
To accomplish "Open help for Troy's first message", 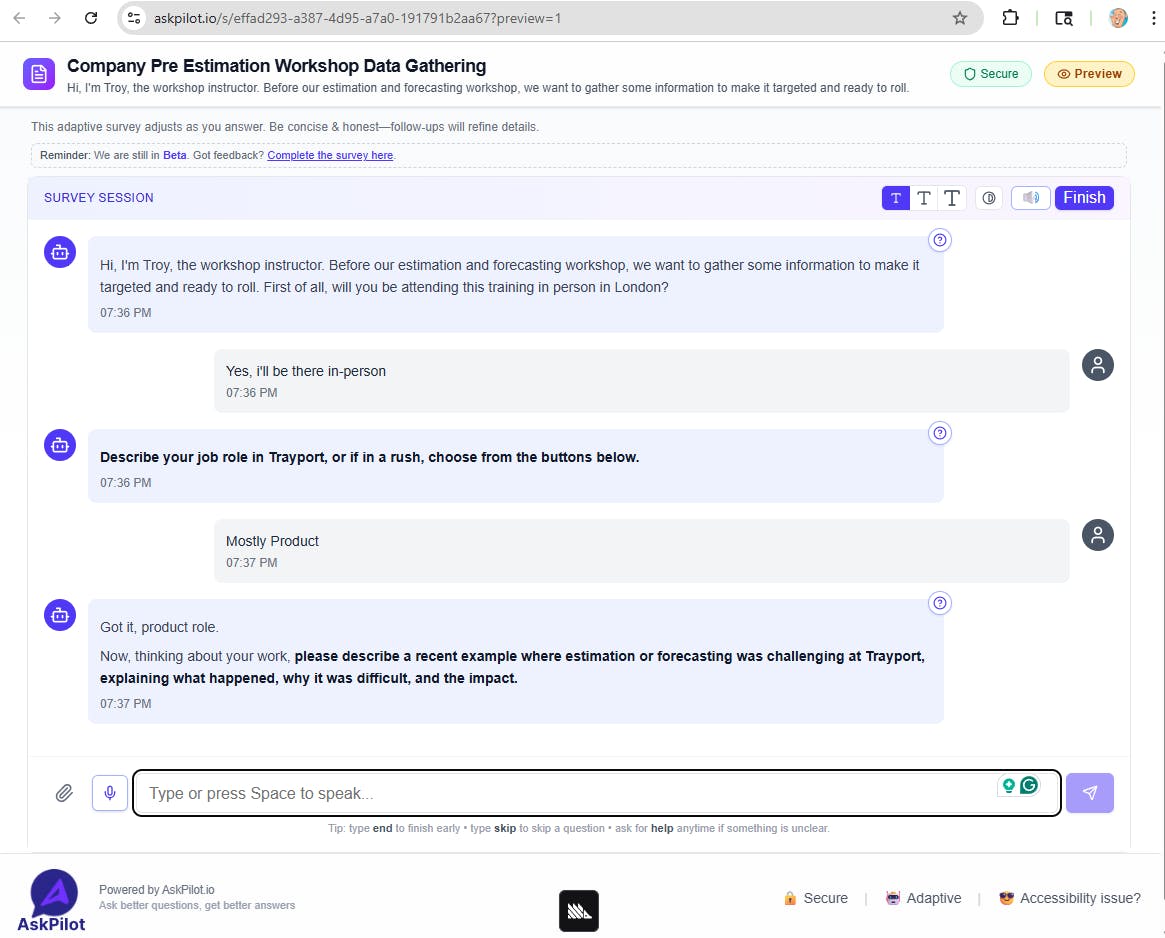I will pyautogui.click(x=940, y=240).
